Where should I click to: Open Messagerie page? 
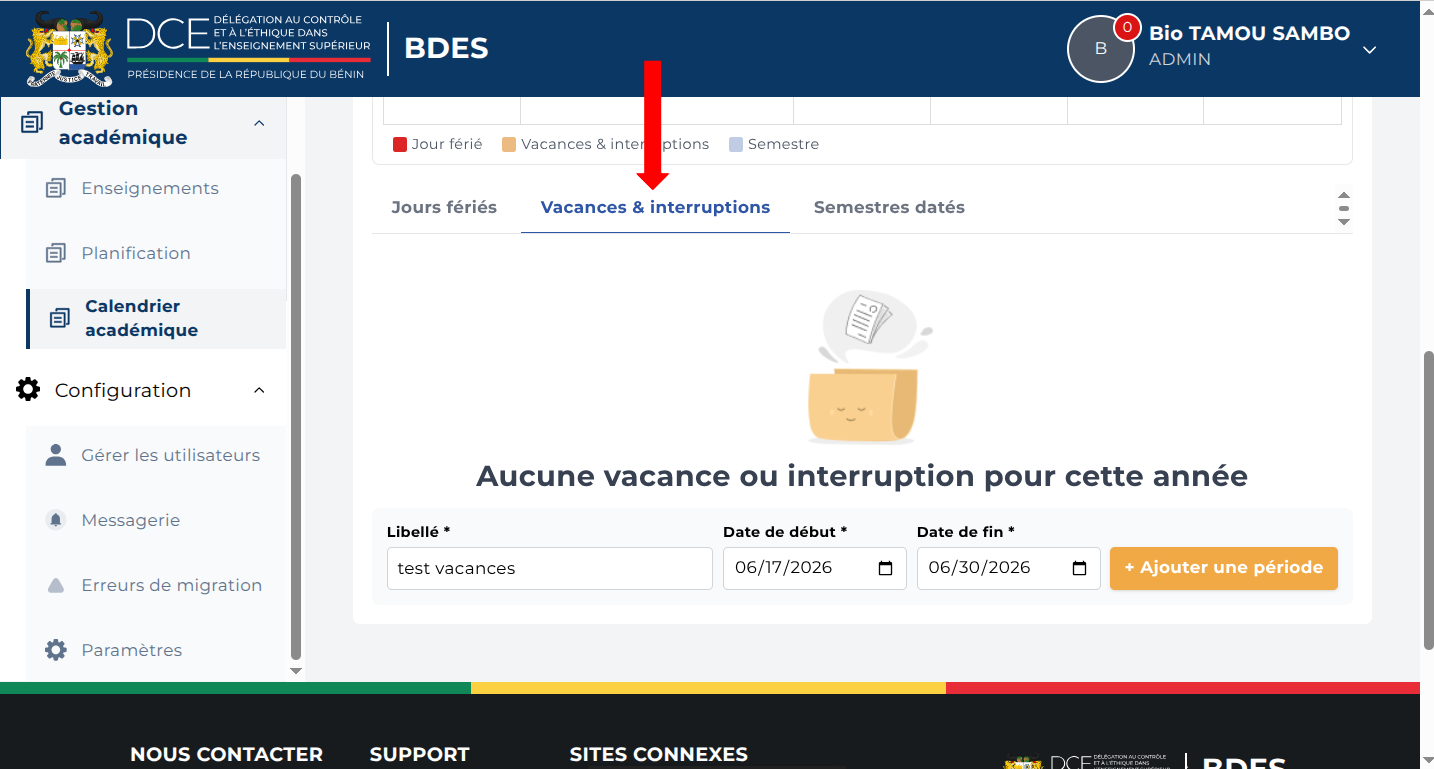[131, 520]
